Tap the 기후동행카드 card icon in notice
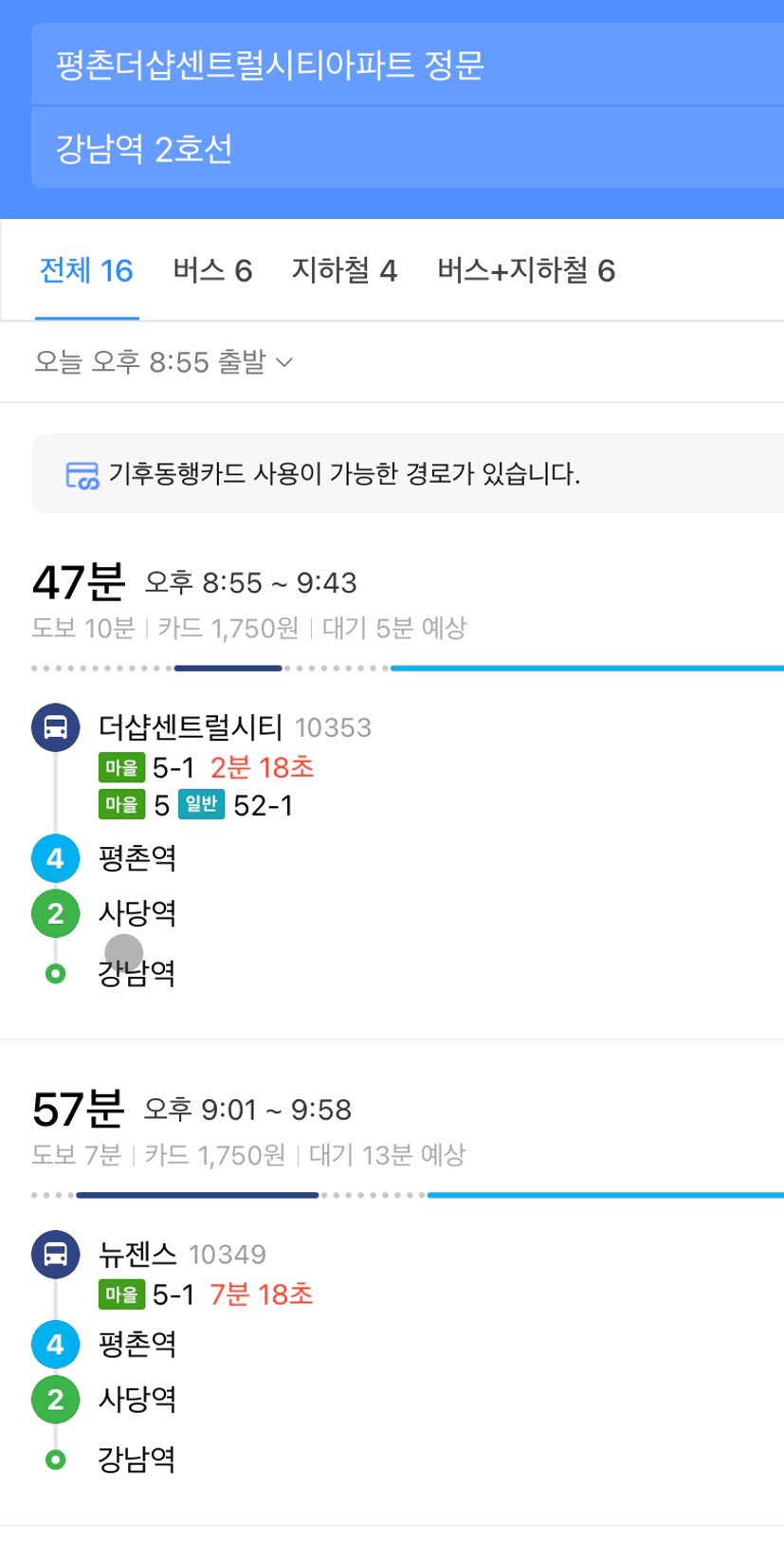The image size is (784, 1560). click(82, 474)
